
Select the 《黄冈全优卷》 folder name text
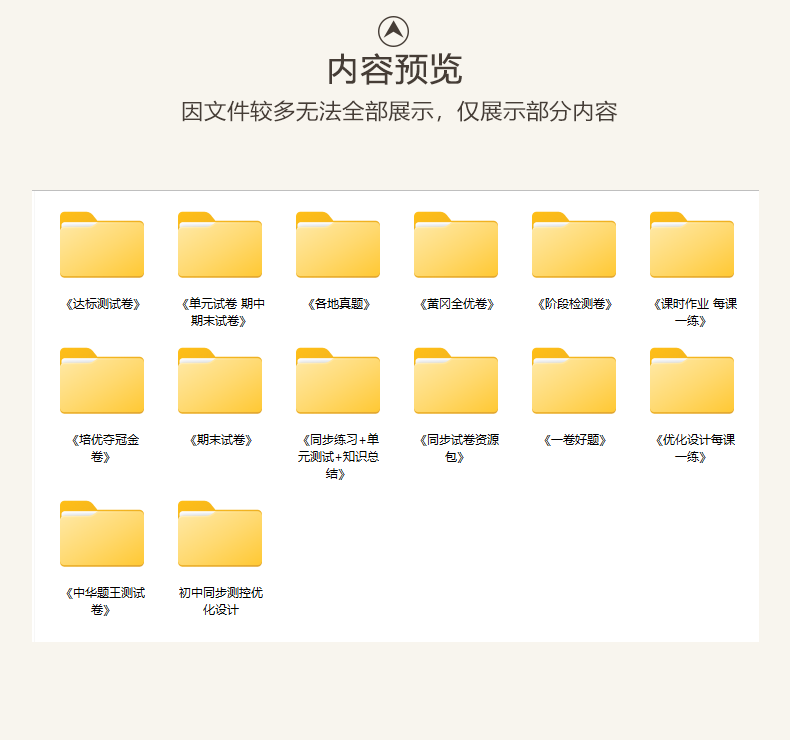456,304
